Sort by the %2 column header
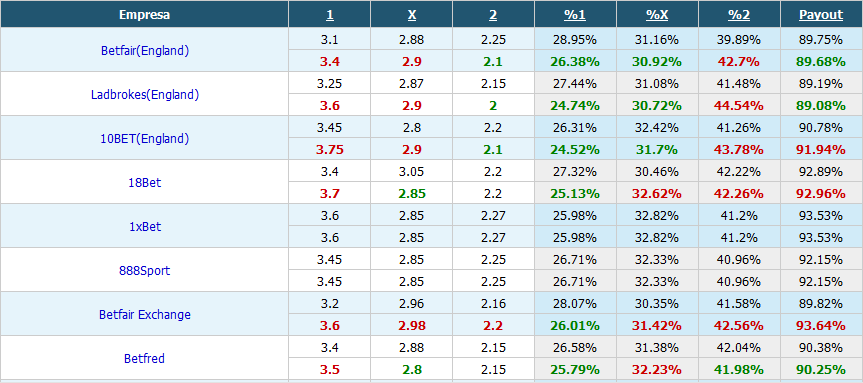863x383 pixels. (739, 15)
